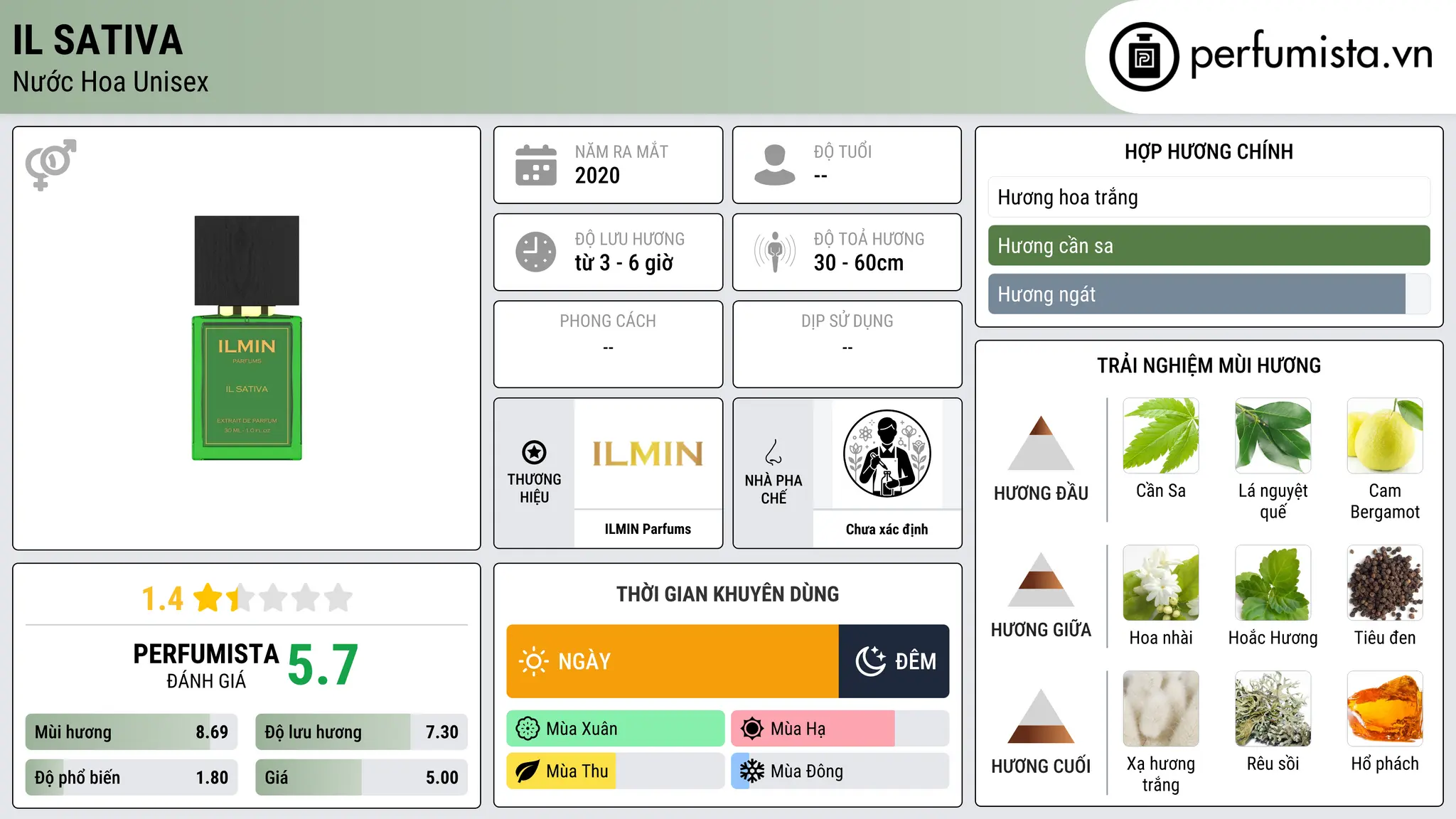The height and width of the screenshot is (819, 1456).
Task: Click the TRẢI NGHIỆM MÙI HƯƠNG heading
Action: 1209,365
